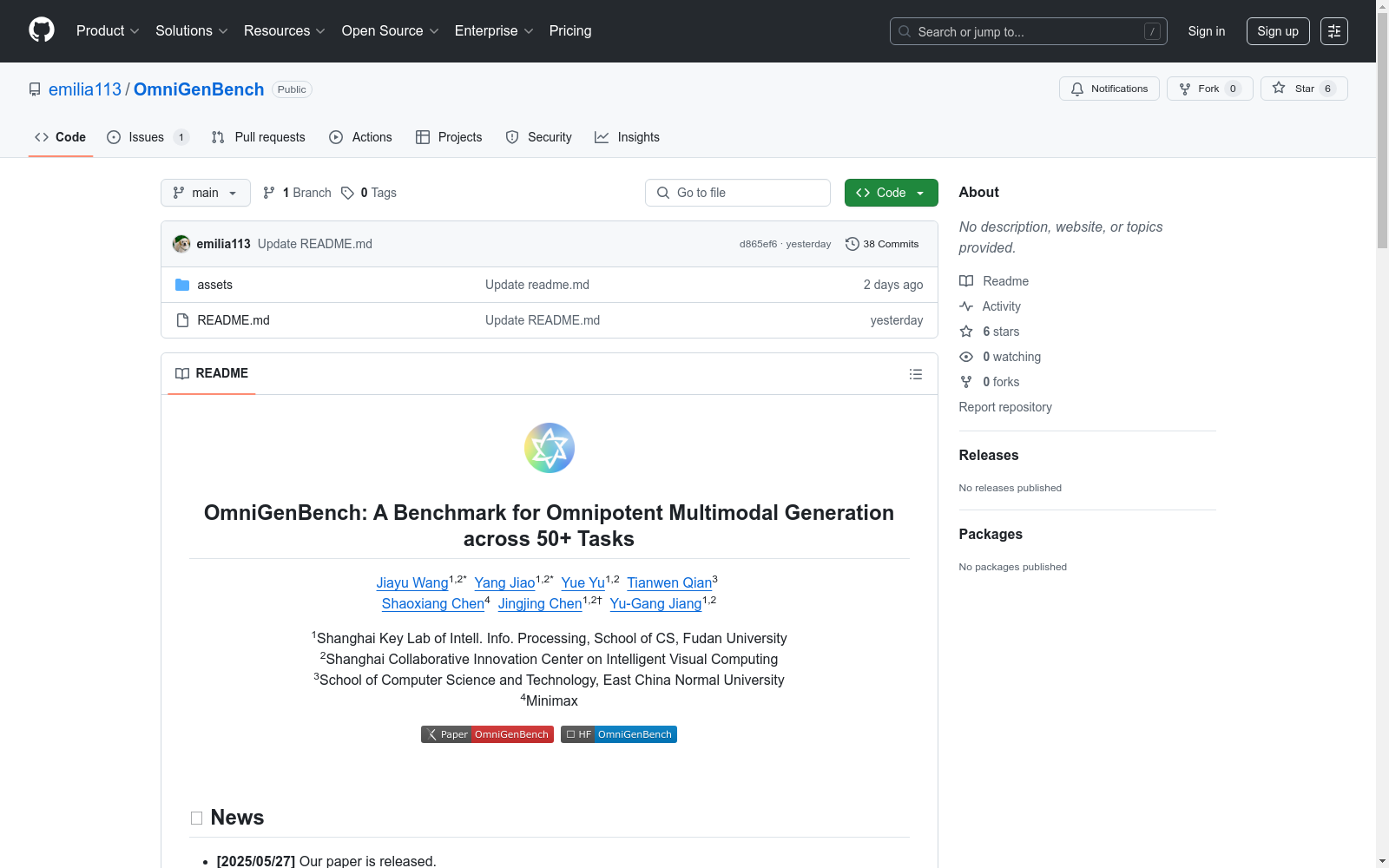Click the stars icon in About sidebar
Image resolution: width=1389 pixels, height=868 pixels.
coord(966,332)
